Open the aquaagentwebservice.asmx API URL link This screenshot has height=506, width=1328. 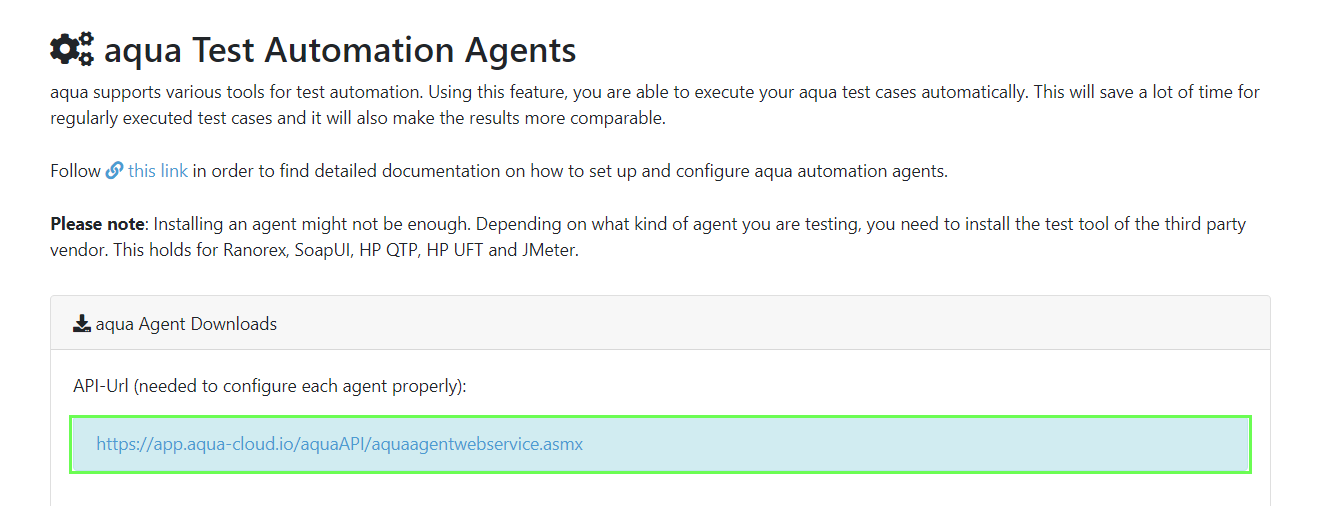coord(339,444)
